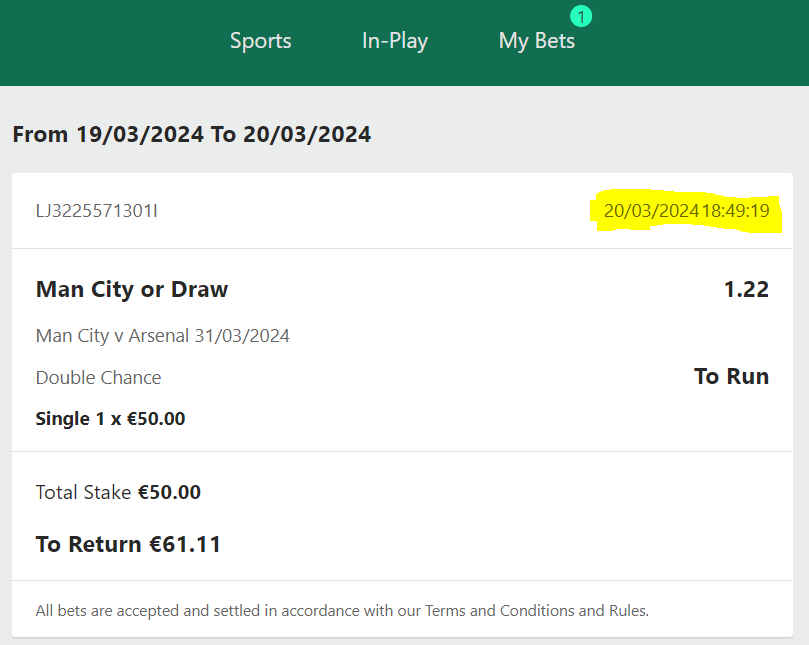Click the My Bets notification badge

(x=581, y=17)
